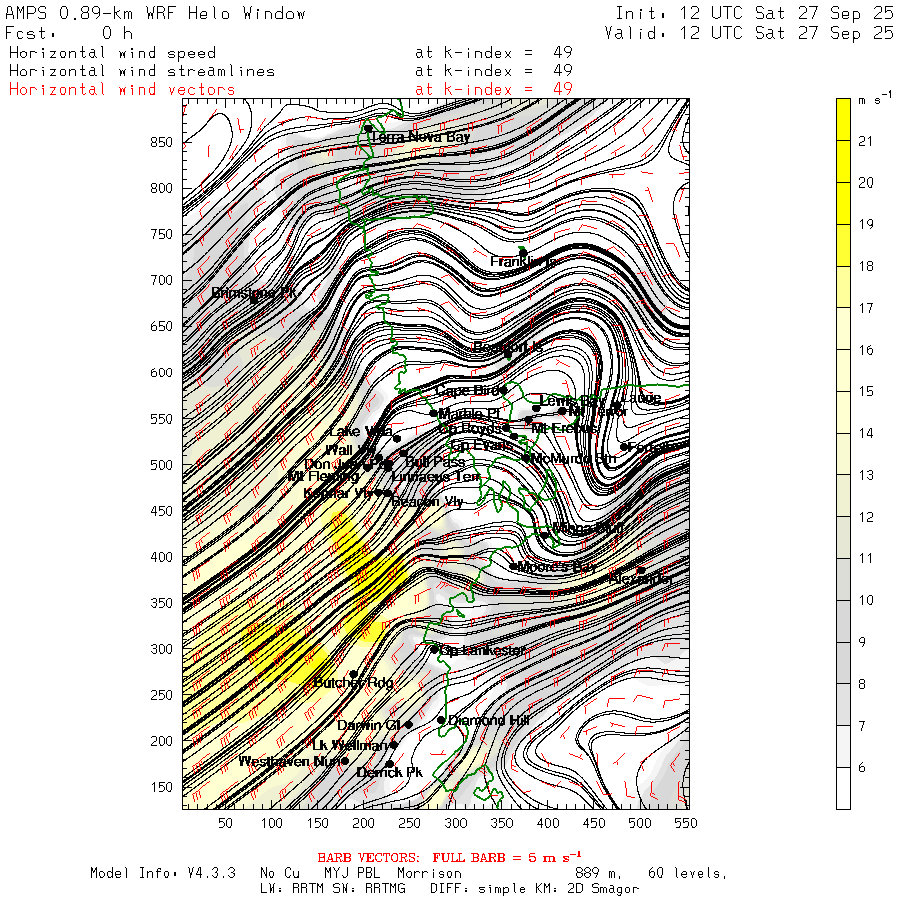Click the Diamond Hill station dot
Viewport: 900px width, 900px height.
pos(441,720)
